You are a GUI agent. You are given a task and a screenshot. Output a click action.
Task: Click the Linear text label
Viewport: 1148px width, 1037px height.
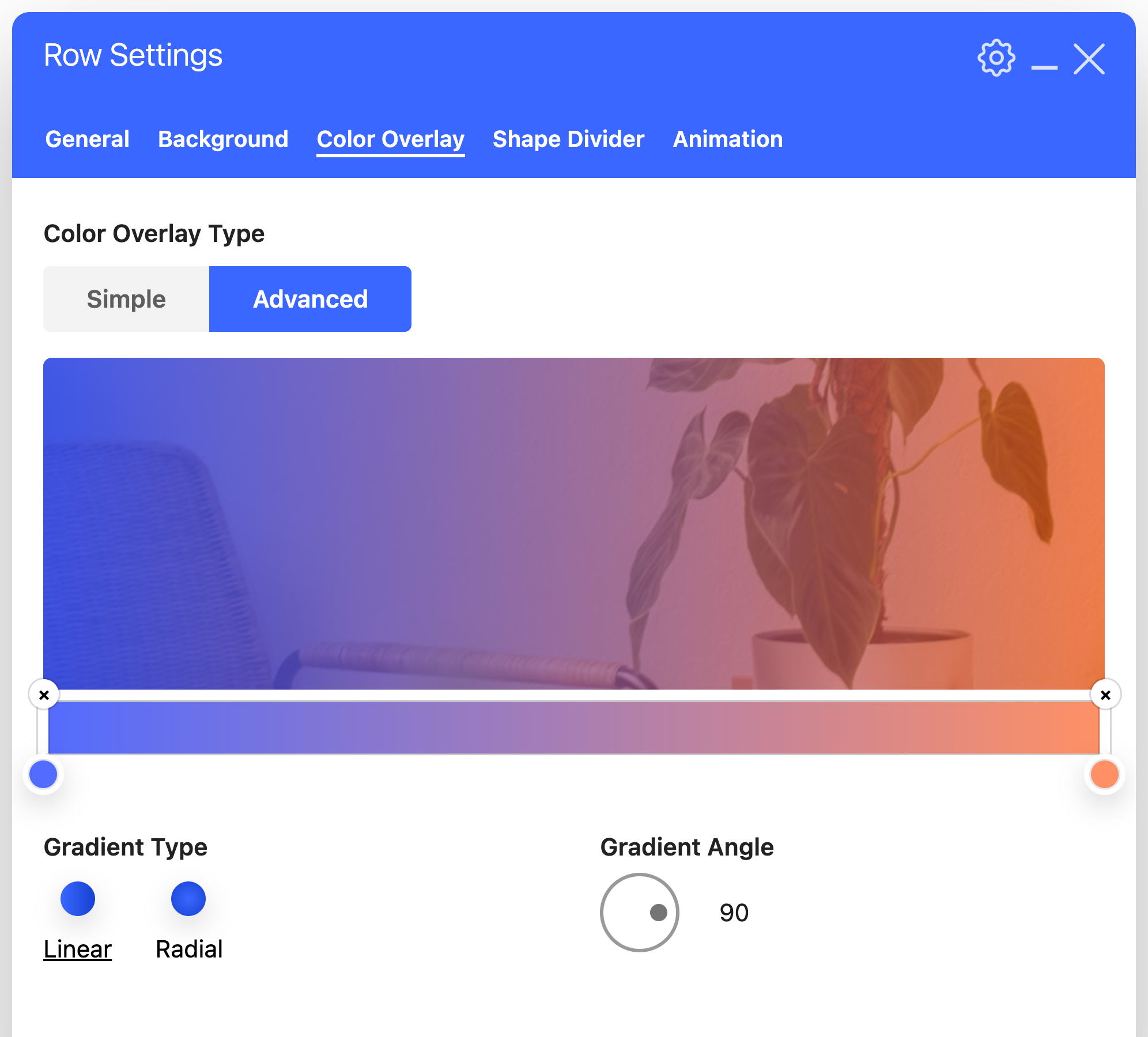click(x=78, y=949)
